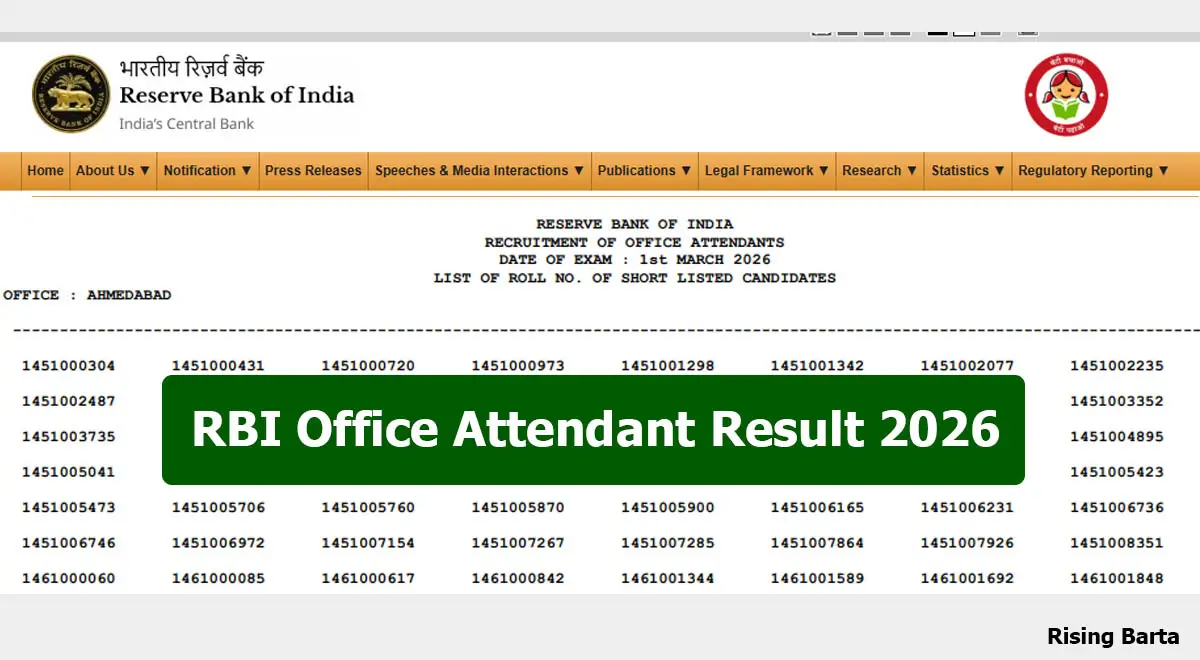Click the DATE OF EXAM : 1st MARCH 2026 line
This screenshot has width=1200, height=660.
pos(634,260)
